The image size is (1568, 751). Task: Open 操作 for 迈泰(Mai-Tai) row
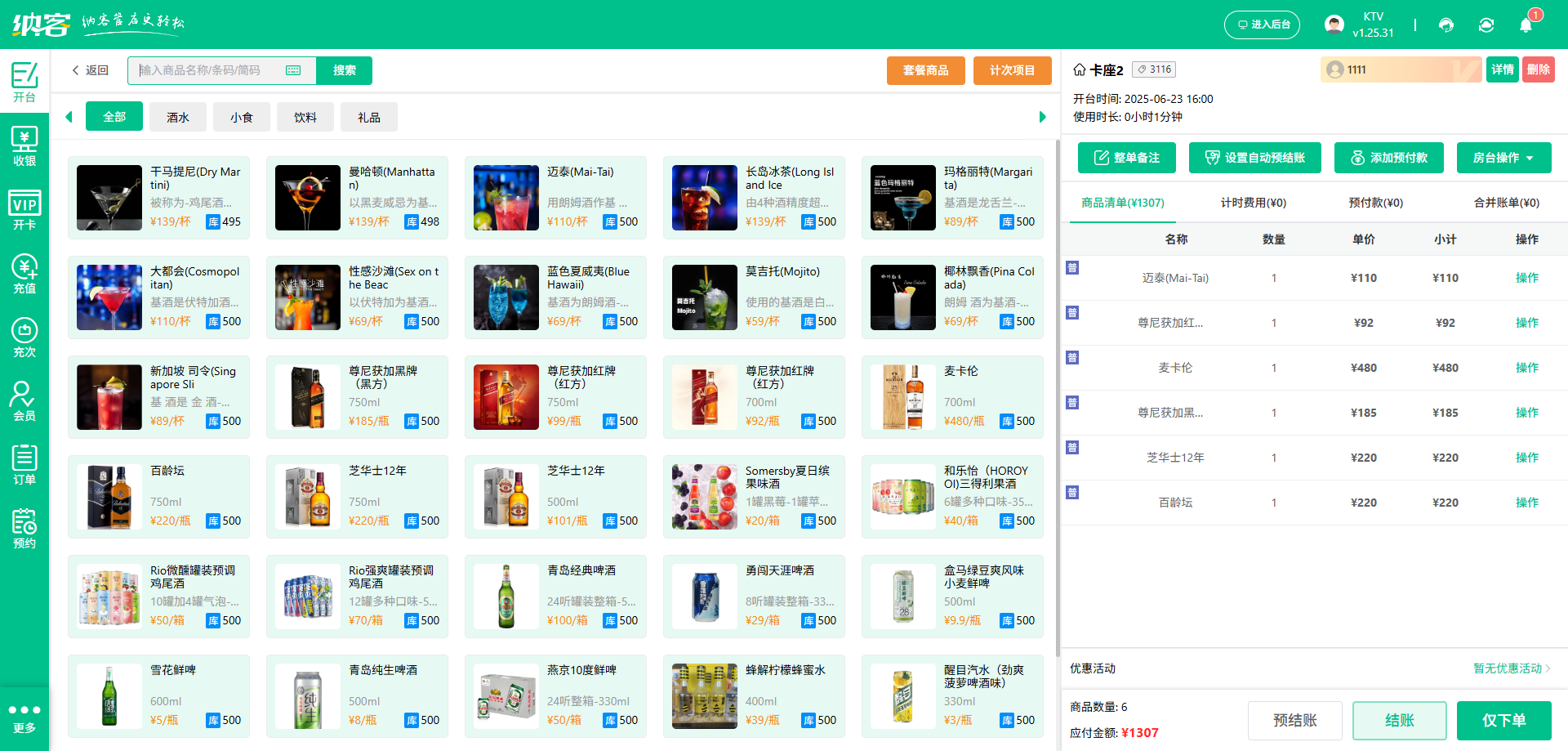(1526, 278)
